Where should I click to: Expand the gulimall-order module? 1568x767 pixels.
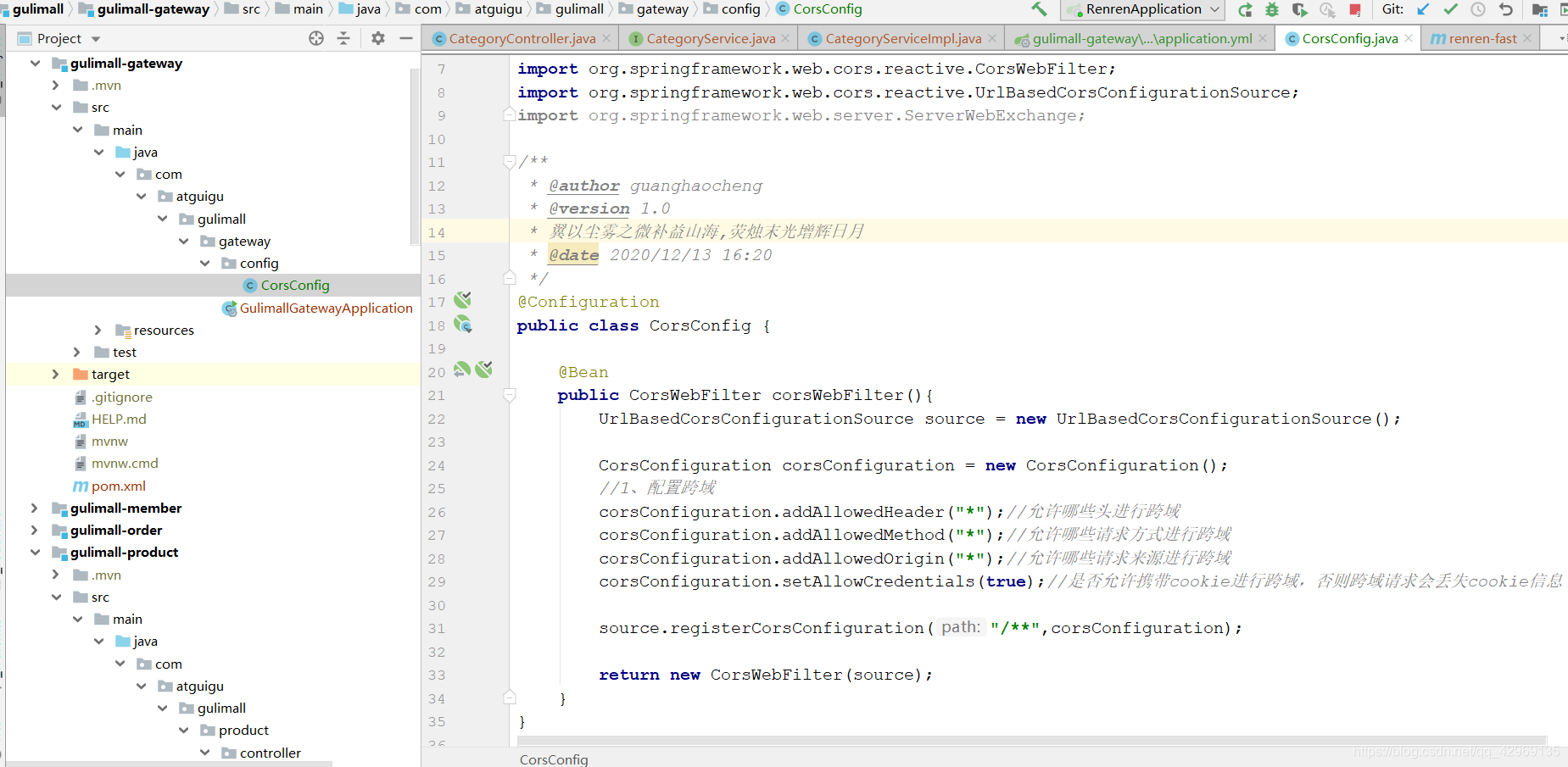tap(35, 530)
